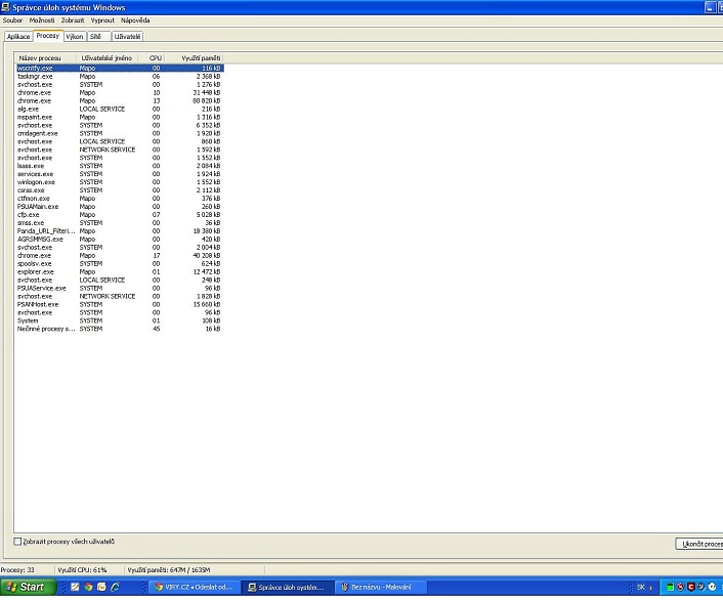
Task: Click the Ukončit proces button
Action: [x=699, y=543]
